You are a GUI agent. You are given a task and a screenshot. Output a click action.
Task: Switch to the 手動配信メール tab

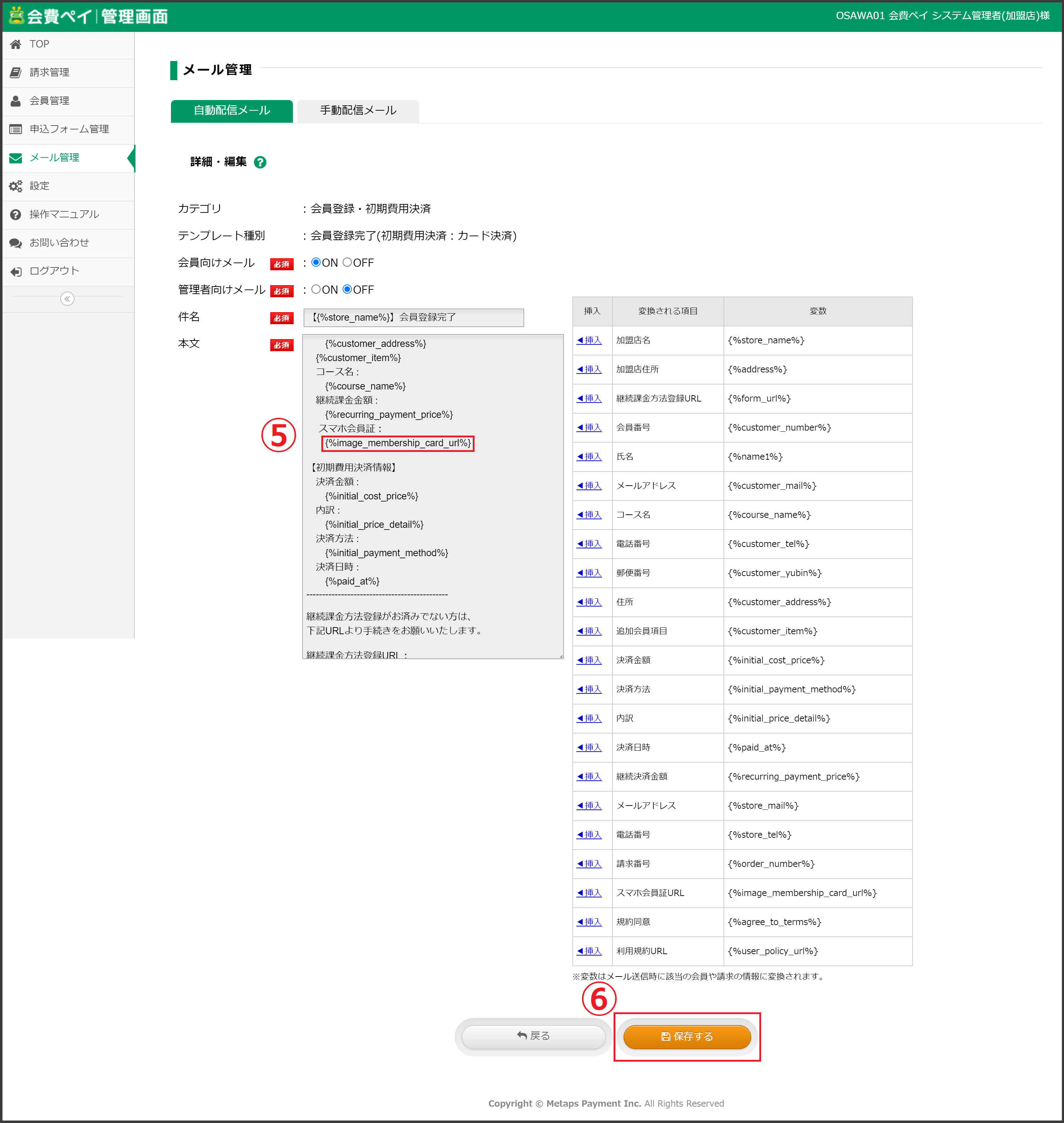(x=358, y=111)
